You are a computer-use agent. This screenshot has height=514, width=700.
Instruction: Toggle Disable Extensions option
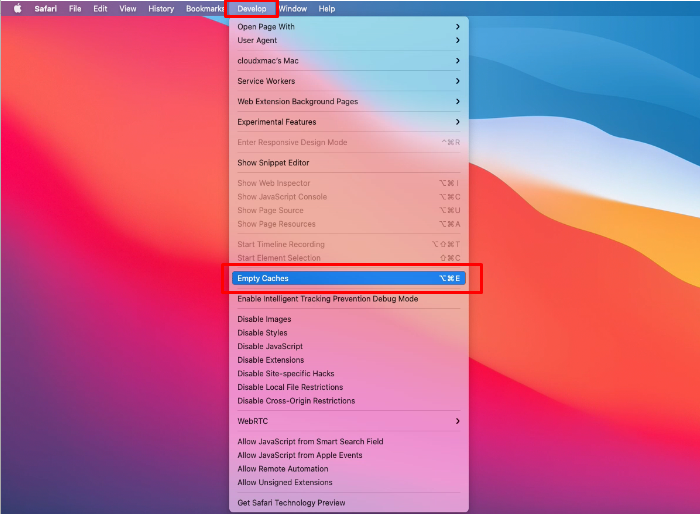pyautogui.click(x=349, y=360)
